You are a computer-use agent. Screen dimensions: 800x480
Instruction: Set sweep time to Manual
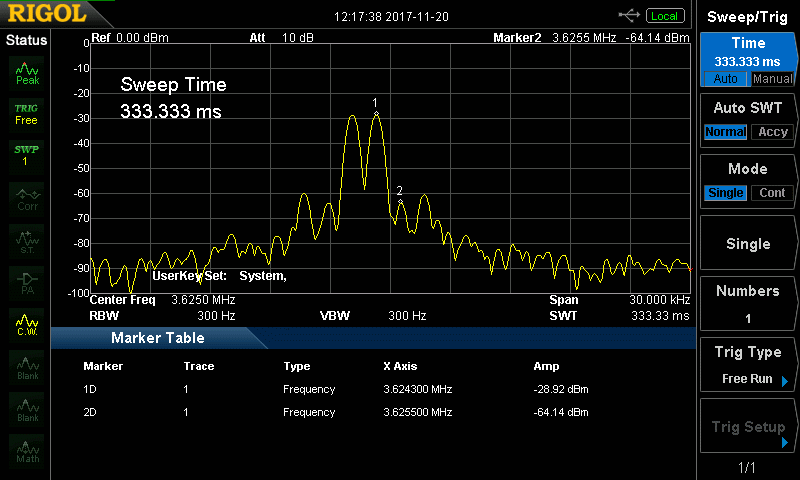click(x=772, y=79)
